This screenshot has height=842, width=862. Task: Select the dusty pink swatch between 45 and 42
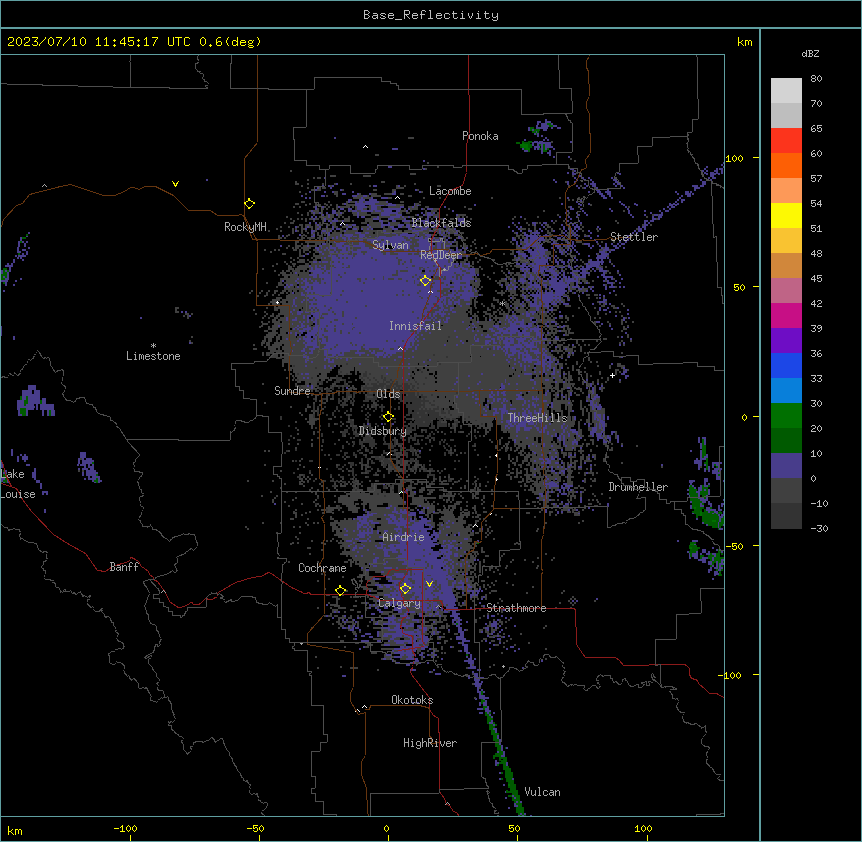(x=786, y=290)
